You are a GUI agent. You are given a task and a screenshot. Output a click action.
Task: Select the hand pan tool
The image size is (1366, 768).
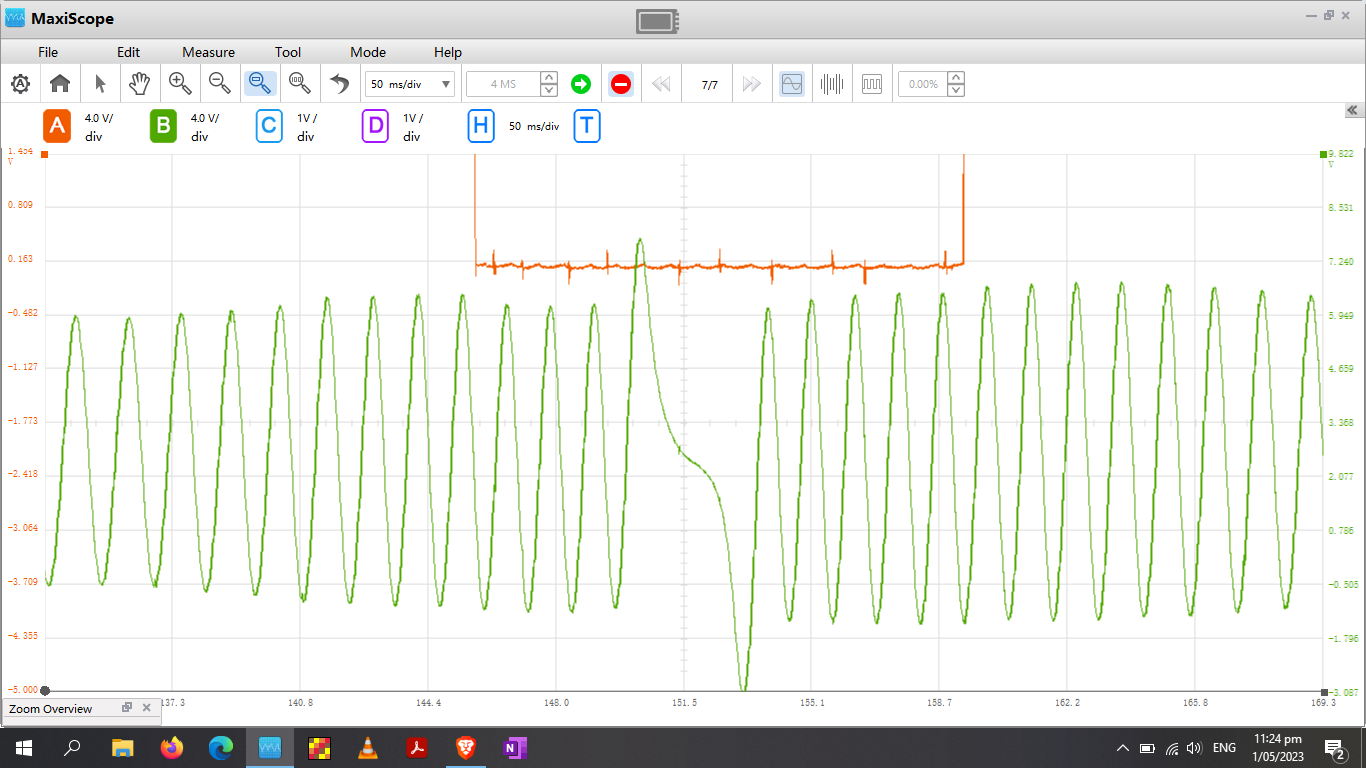(x=140, y=84)
